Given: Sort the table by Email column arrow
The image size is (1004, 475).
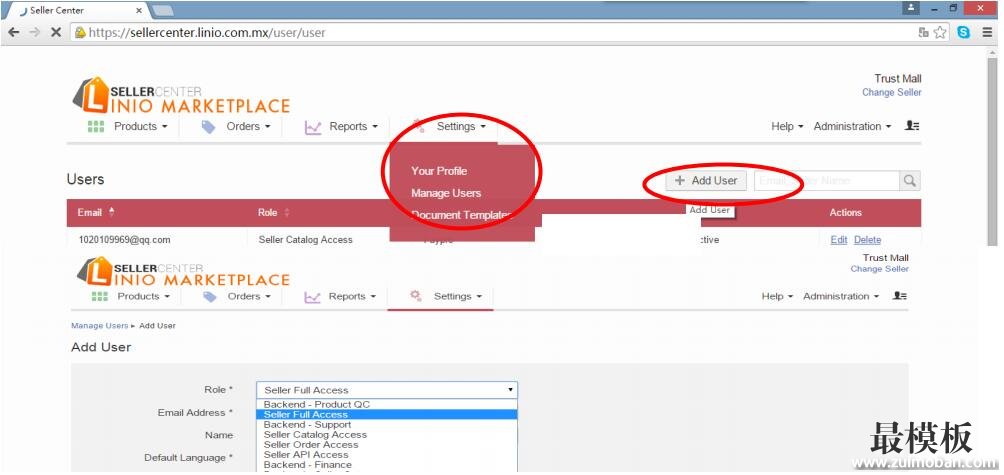Looking at the screenshot, I should pos(112,211).
